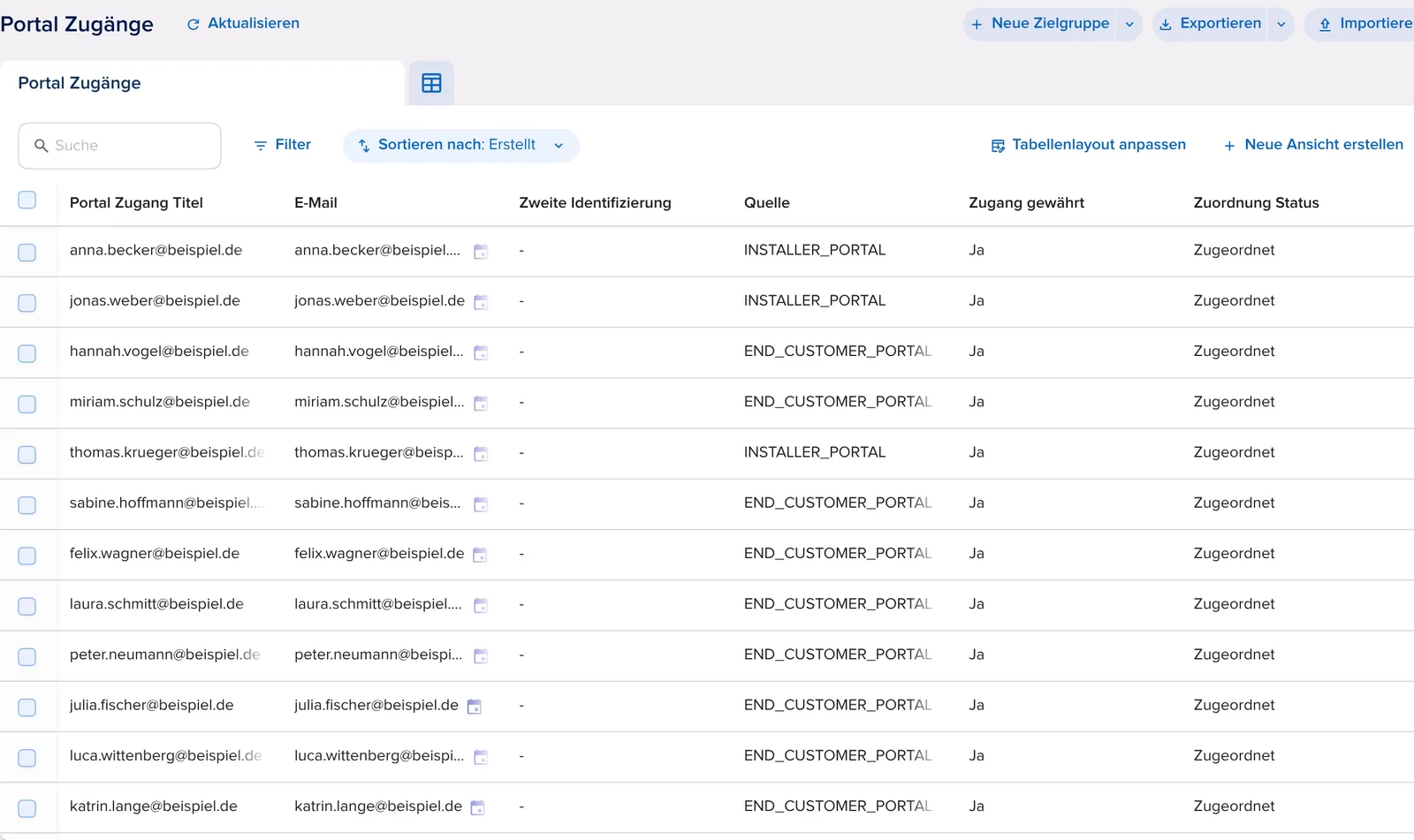
Task: Click the Aktualisieren refresh button
Action: pos(243,24)
